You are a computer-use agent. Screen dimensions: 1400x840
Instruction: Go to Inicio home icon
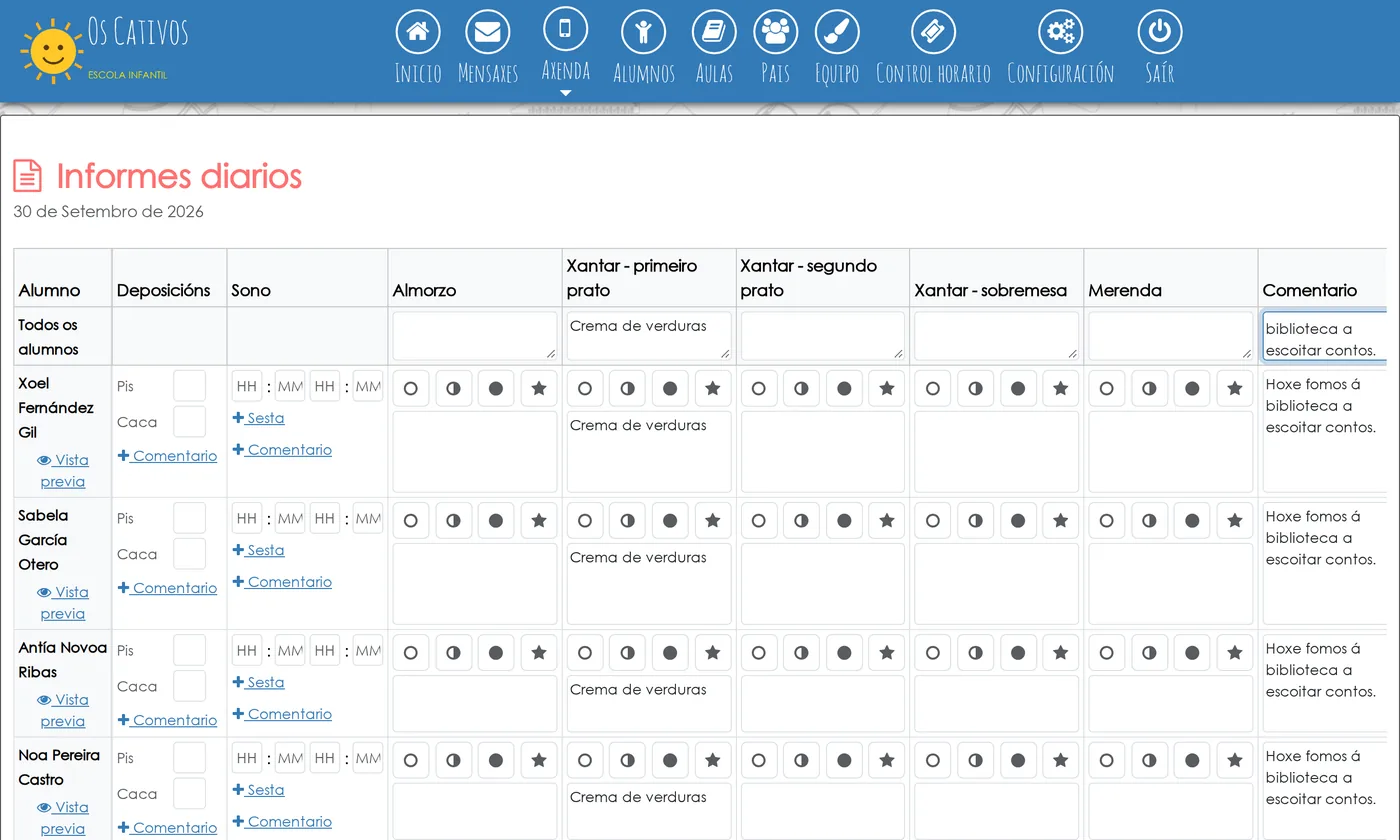418,32
